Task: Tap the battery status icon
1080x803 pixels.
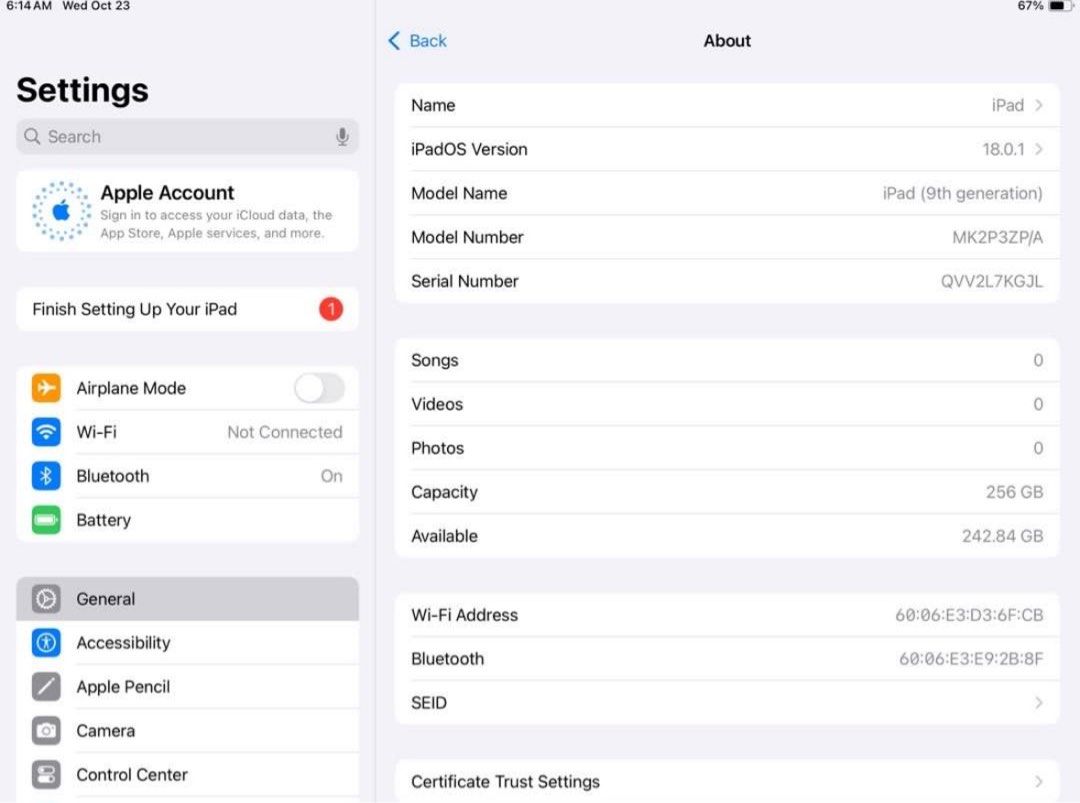Action: [1059, 6]
